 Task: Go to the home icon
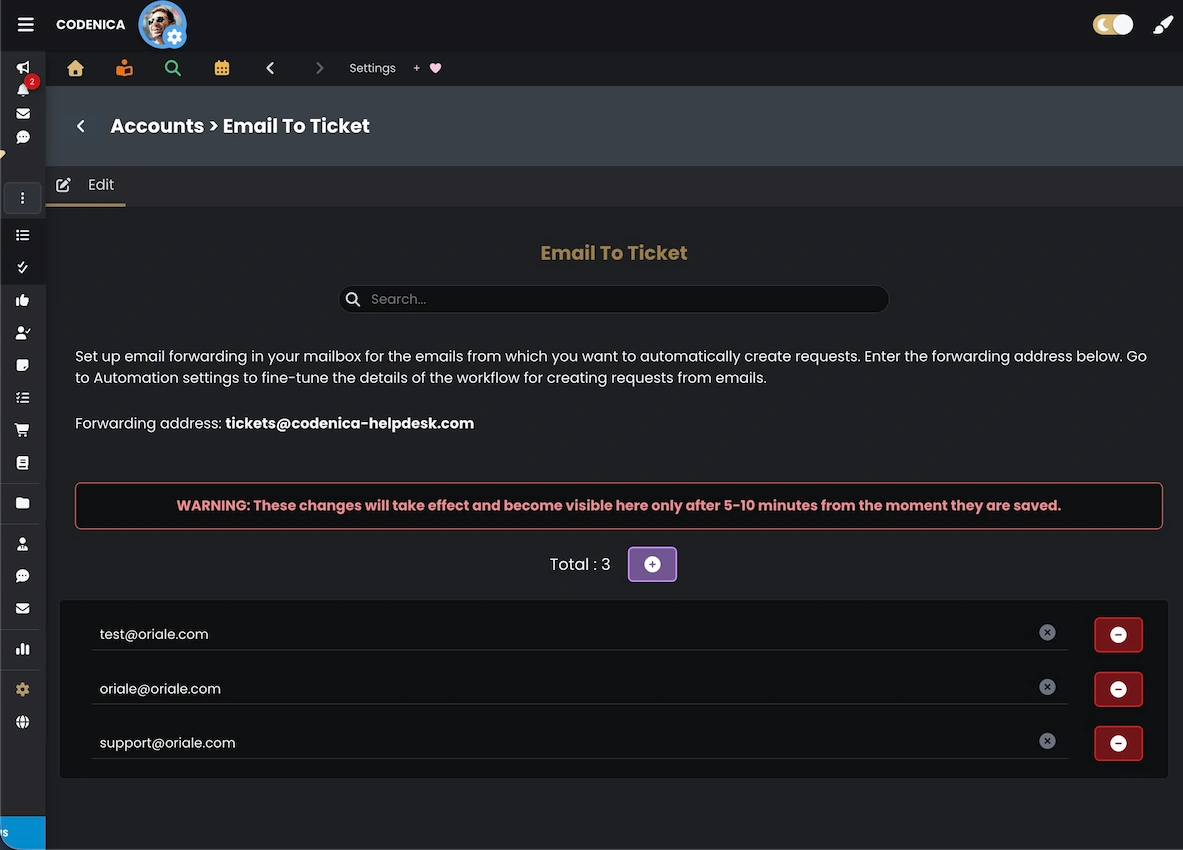click(75, 68)
